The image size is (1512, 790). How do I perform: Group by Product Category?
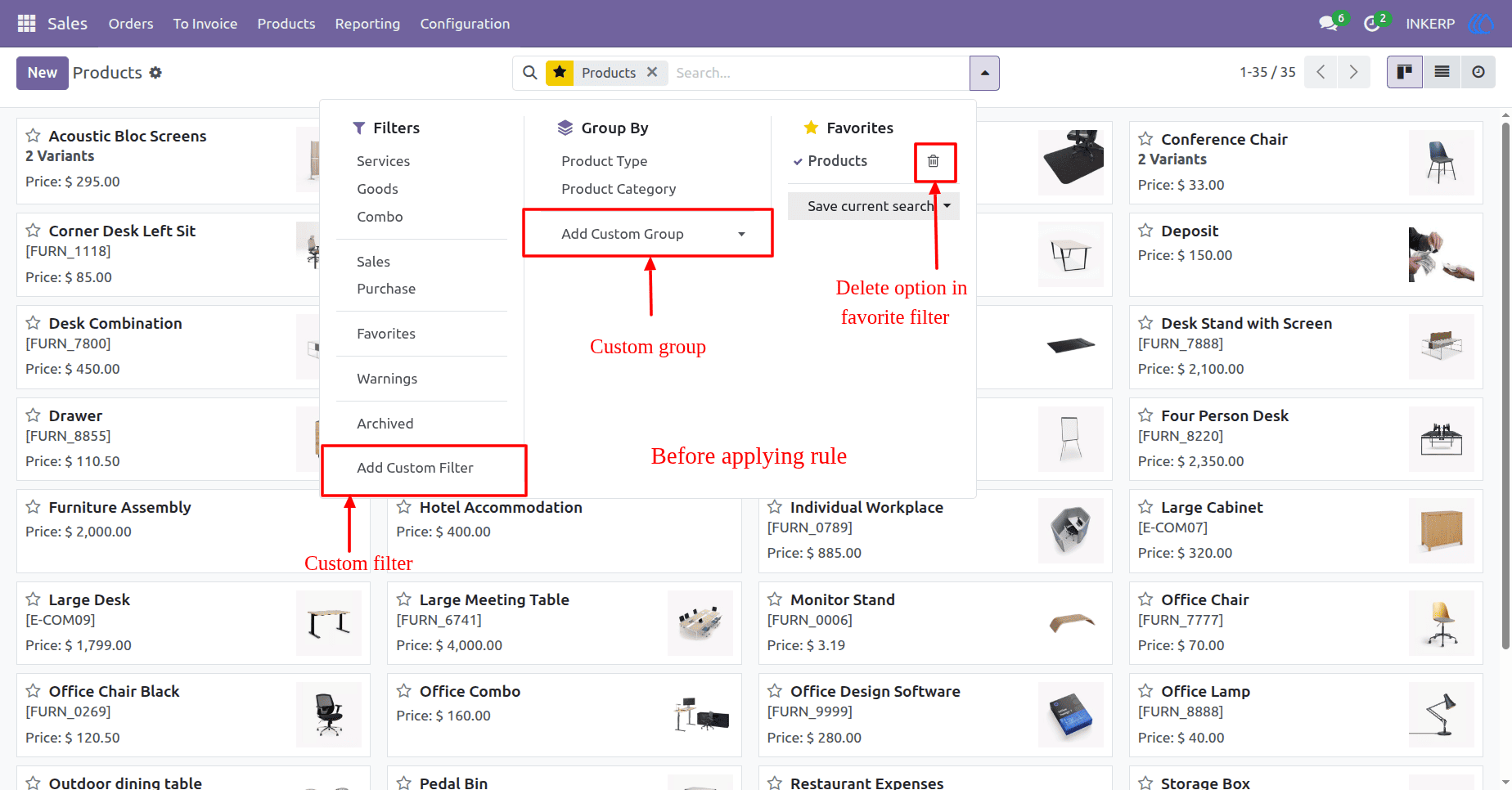619,189
